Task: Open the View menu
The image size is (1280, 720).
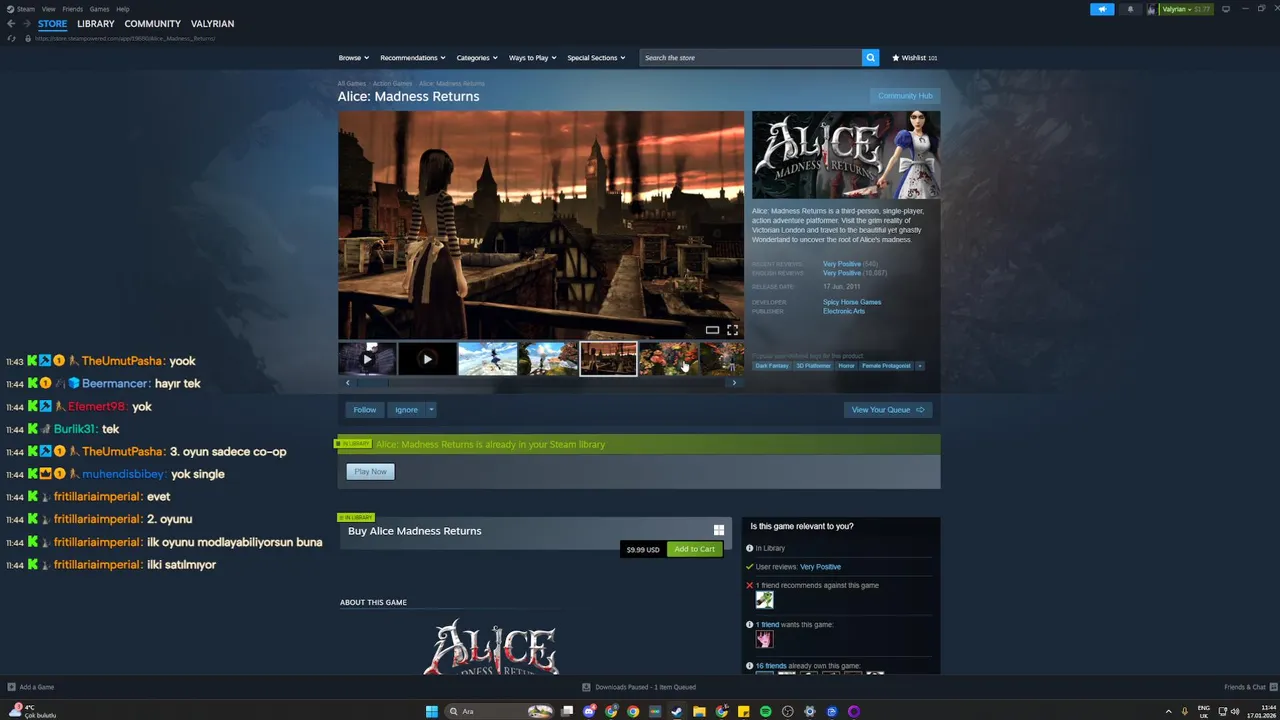Action: click(48, 9)
